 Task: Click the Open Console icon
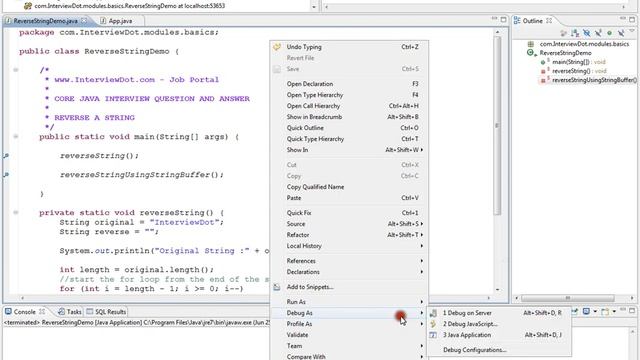pyautogui.click(x=605, y=311)
